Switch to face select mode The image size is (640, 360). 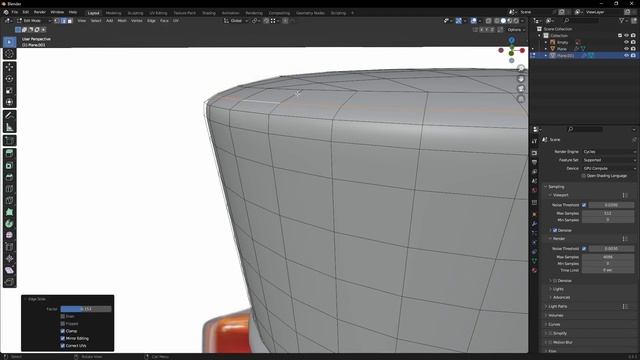point(70,20)
